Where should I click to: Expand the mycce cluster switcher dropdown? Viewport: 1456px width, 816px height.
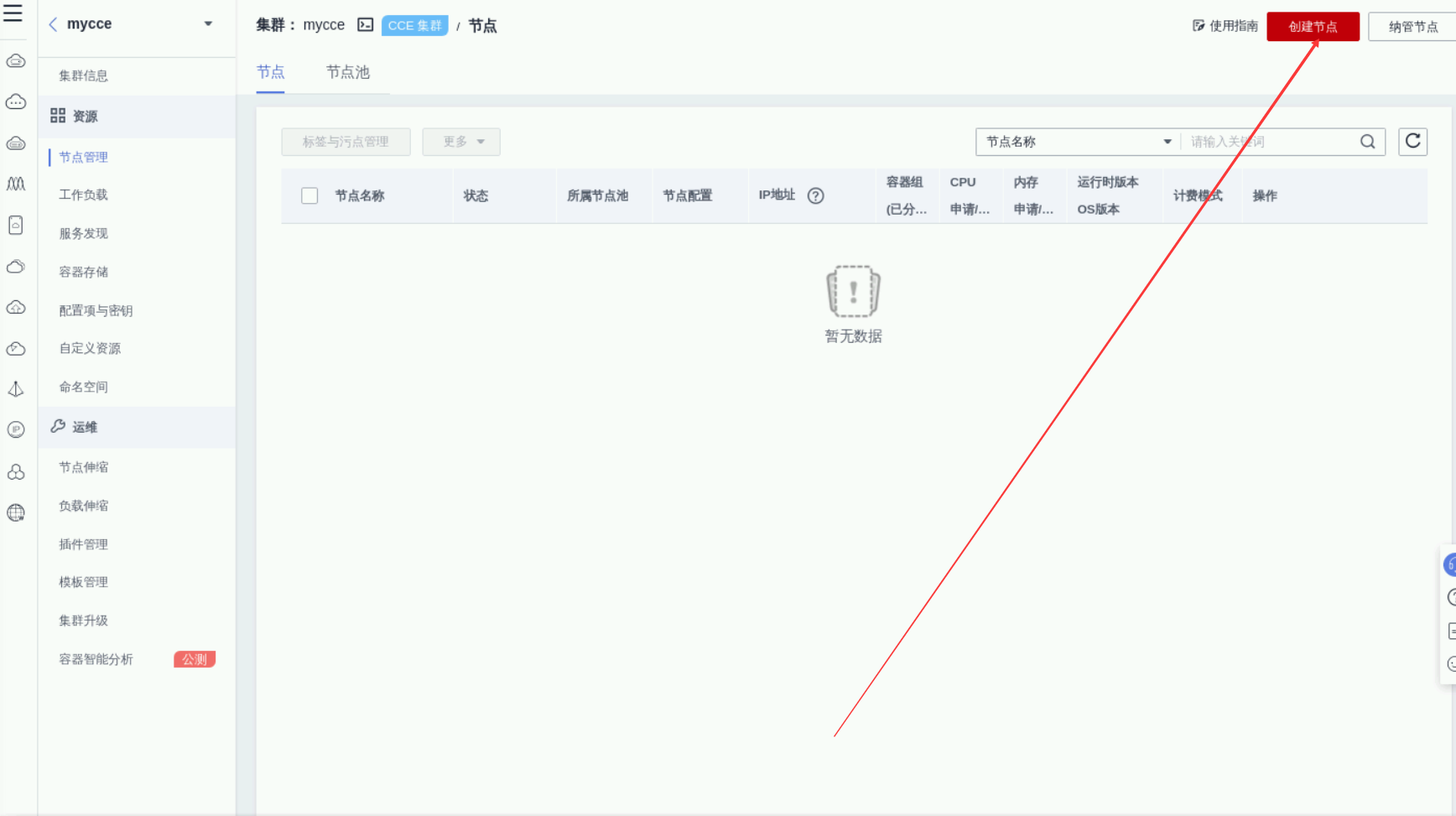pyautogui.click(x=208, y=24)
